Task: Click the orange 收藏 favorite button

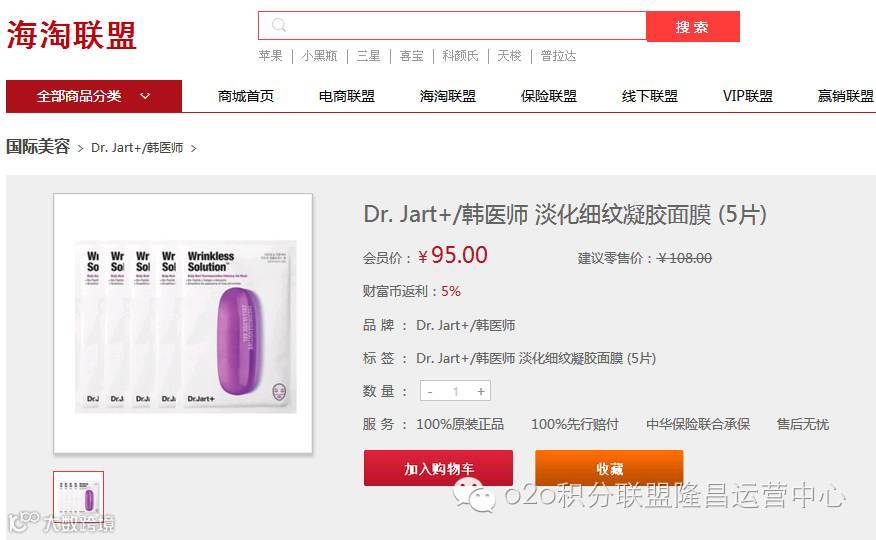Action: tap(609, 468)
